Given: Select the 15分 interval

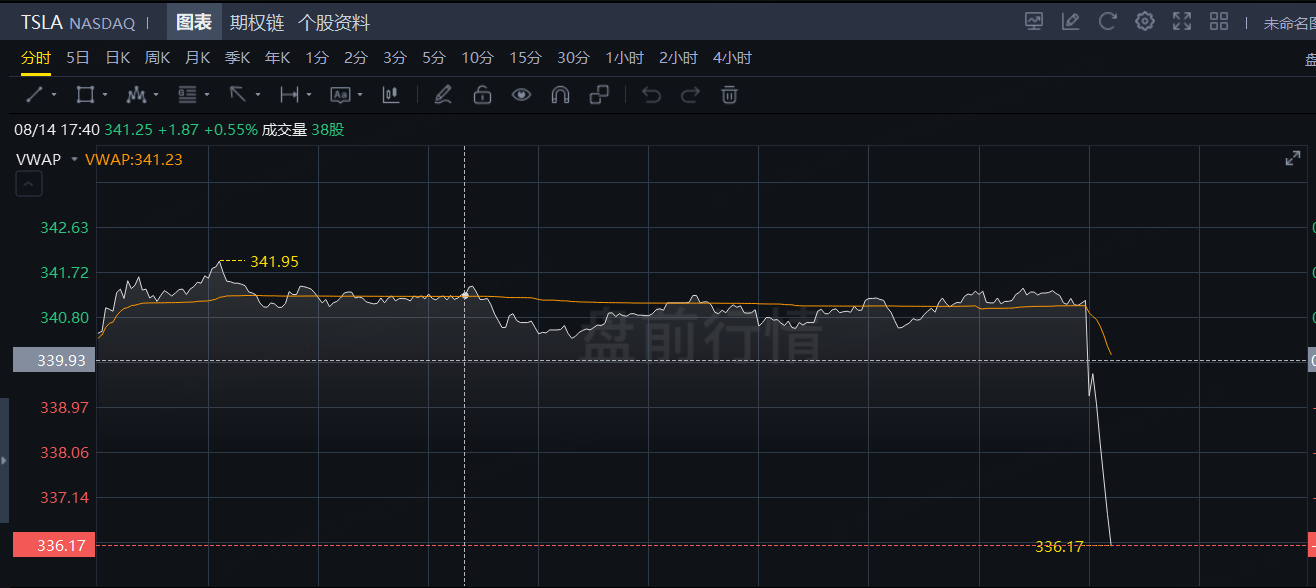Looking at the screenshot, I should click(x=525, y=58).
